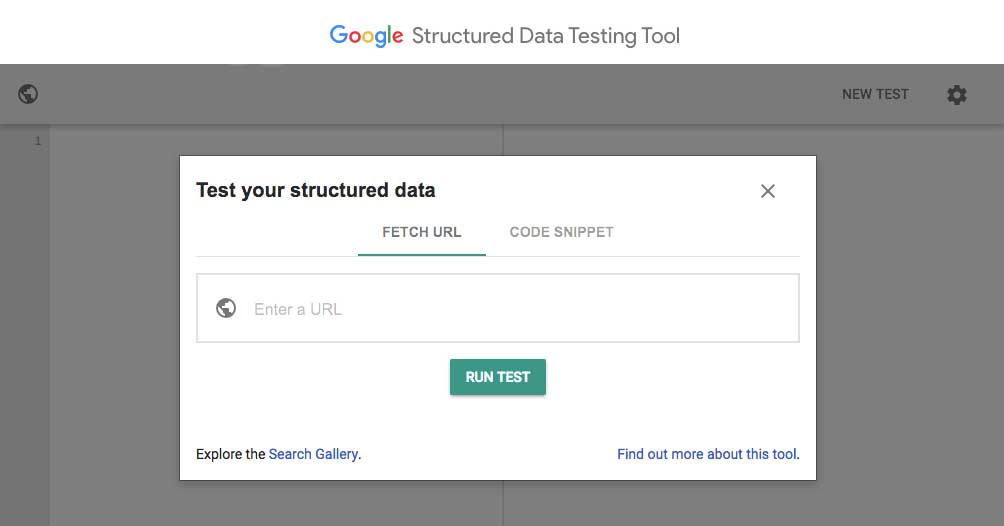The image size is (1004, 526).
Task: Close the Test your structured data dialog
Action: 768,191
